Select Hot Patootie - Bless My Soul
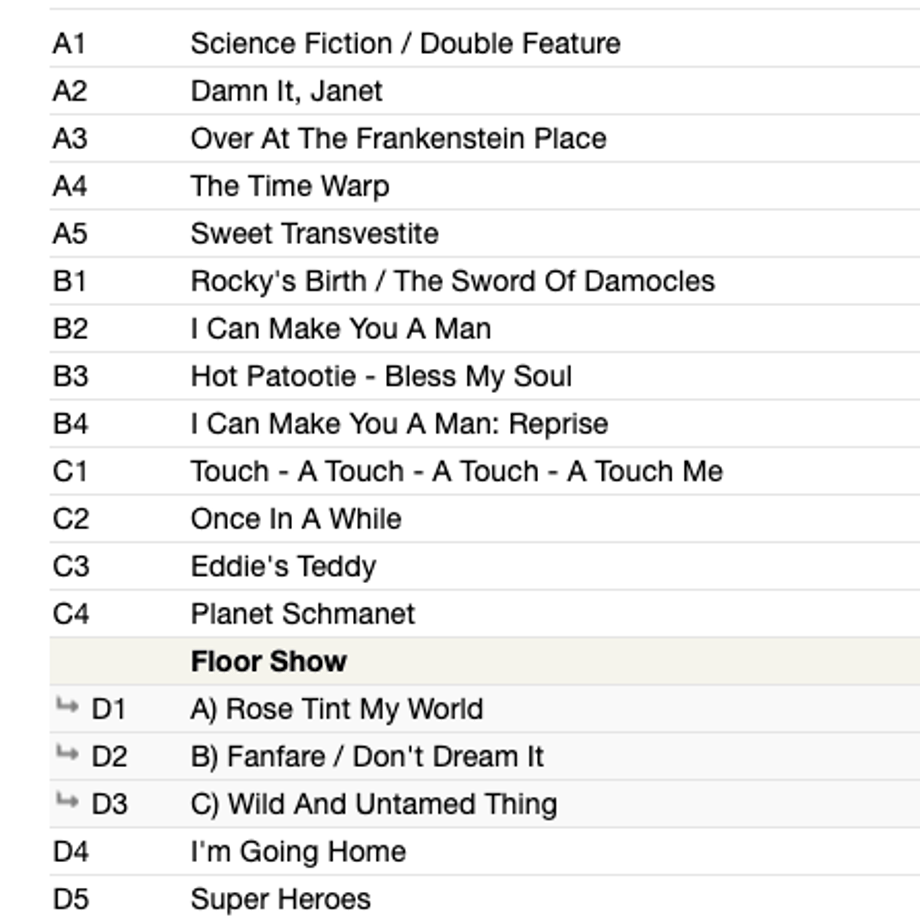This screenshot has width=920, height=920. point(381,376)
